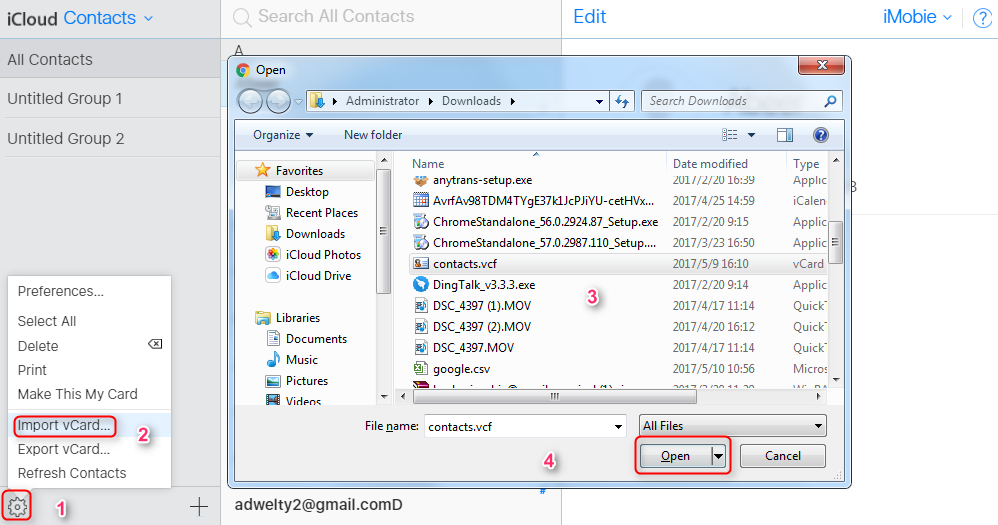This screenshot has height=525, width=998.
Task: Click Administrator in the address path
Action: tap(383, 101)
